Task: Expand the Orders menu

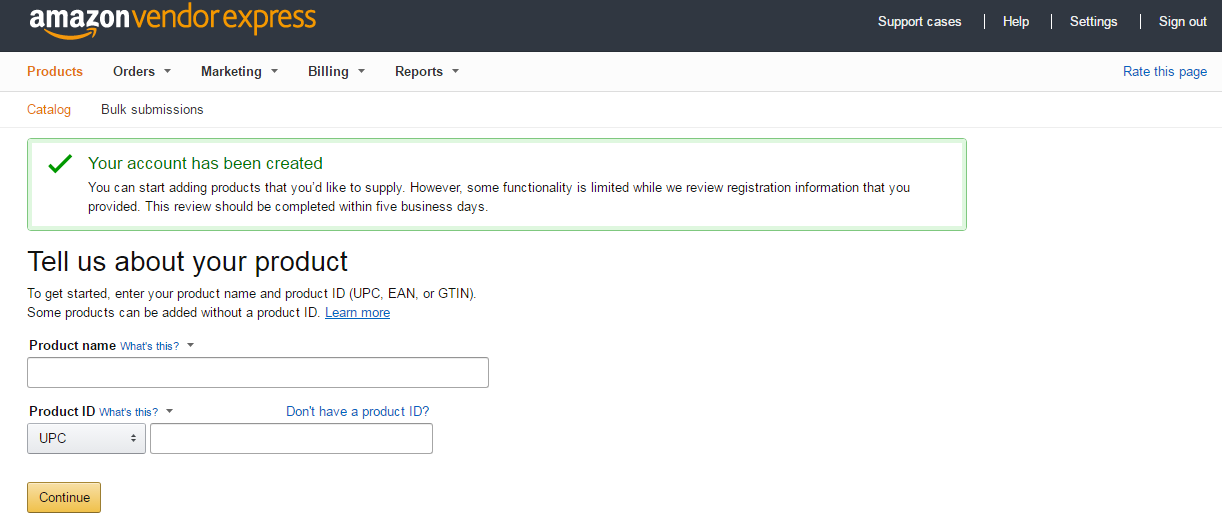Action: click(142, 71)
